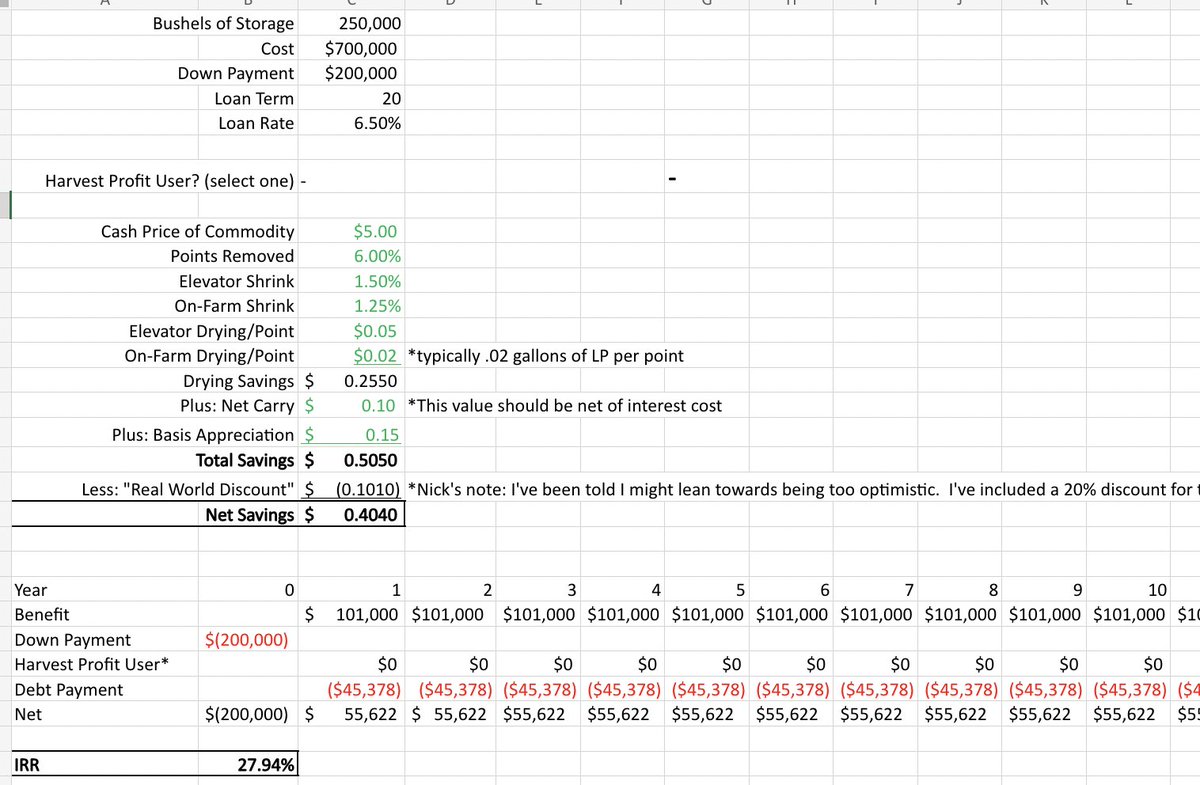Select the Year 6 Benefit $101,000
This screenshot has width=1200, height=785.
[x=794, y=613]
